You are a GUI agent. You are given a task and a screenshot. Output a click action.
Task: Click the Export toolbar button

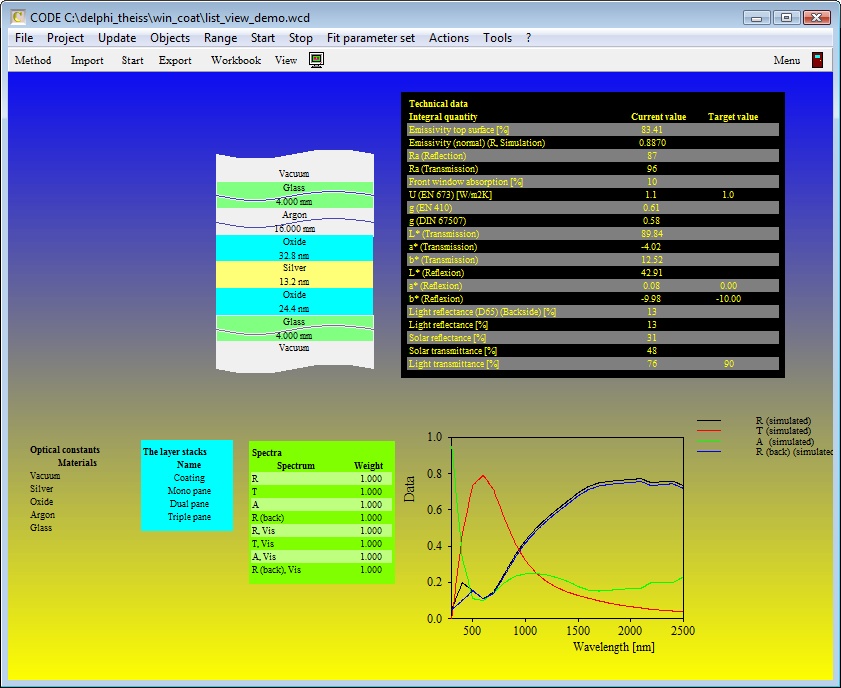pos(175,60)
